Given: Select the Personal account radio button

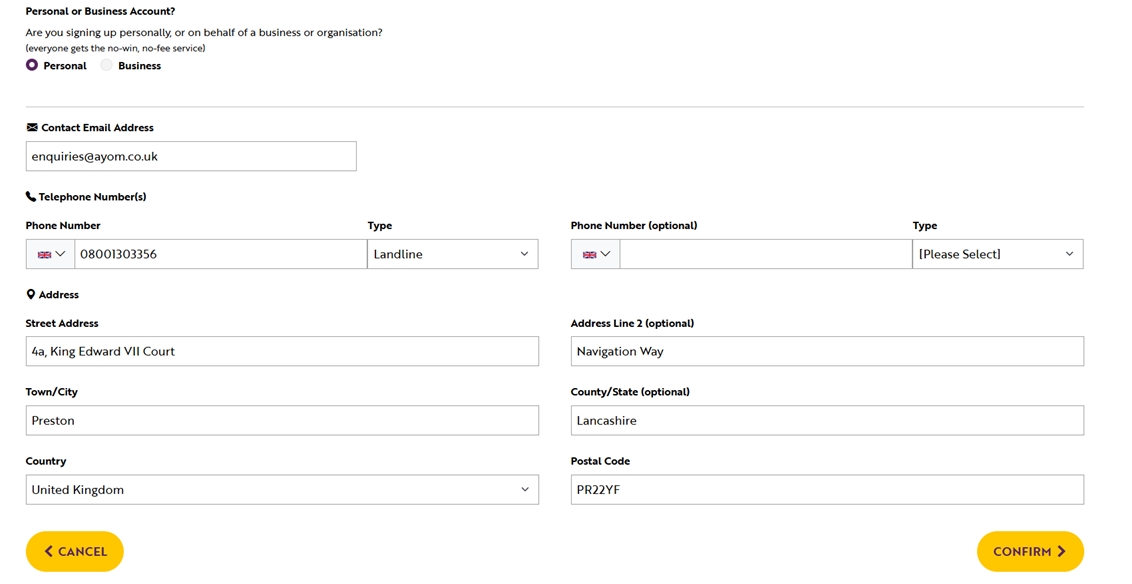Looking at the screenshot, I should pyautogui.click(x=31, y=65).
